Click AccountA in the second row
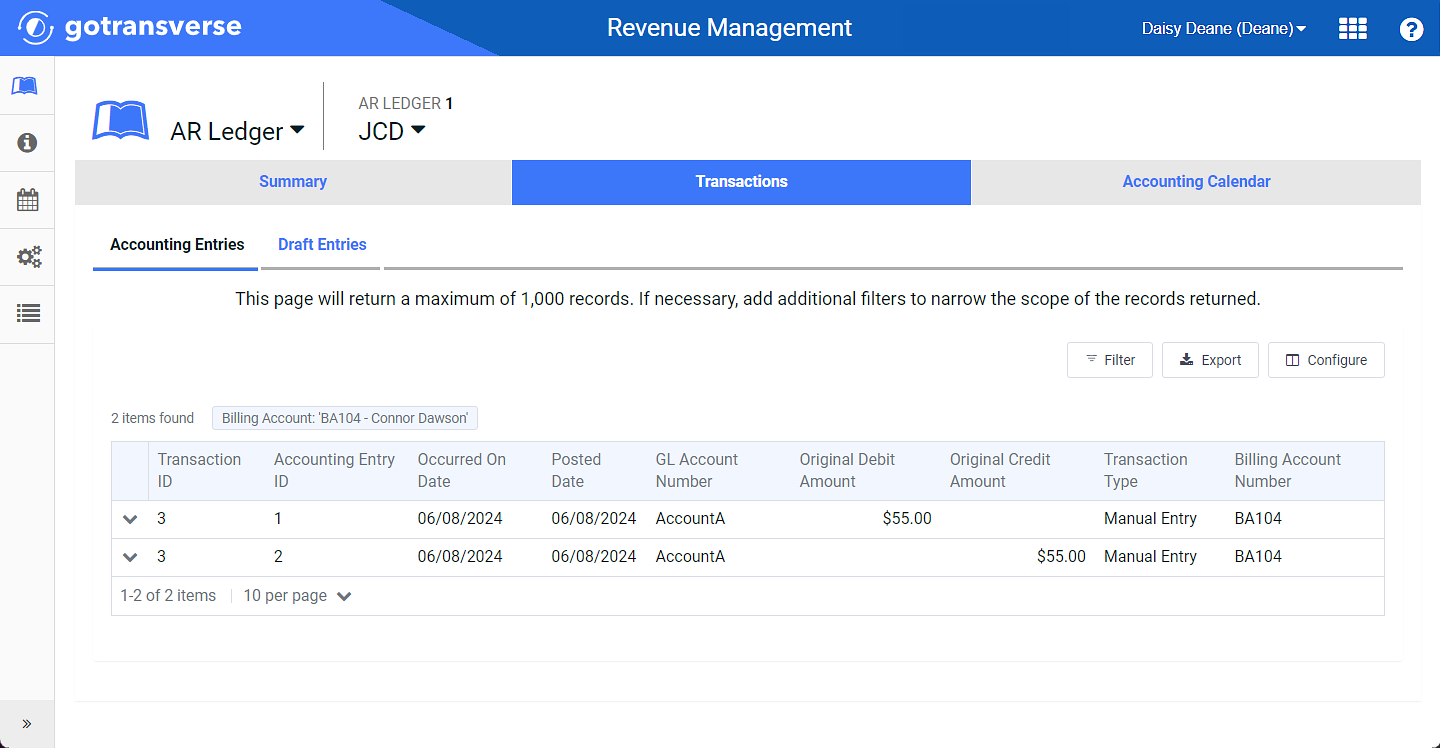Screen dimensions: 1440x748 click(690, 557)
